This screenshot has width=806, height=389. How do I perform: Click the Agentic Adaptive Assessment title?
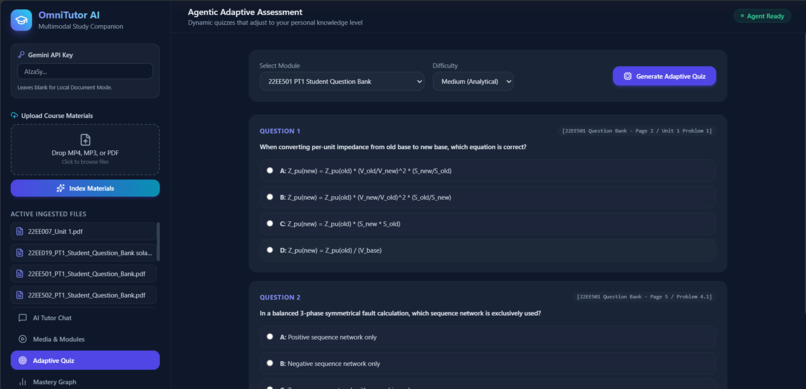[x=245, y=12]
